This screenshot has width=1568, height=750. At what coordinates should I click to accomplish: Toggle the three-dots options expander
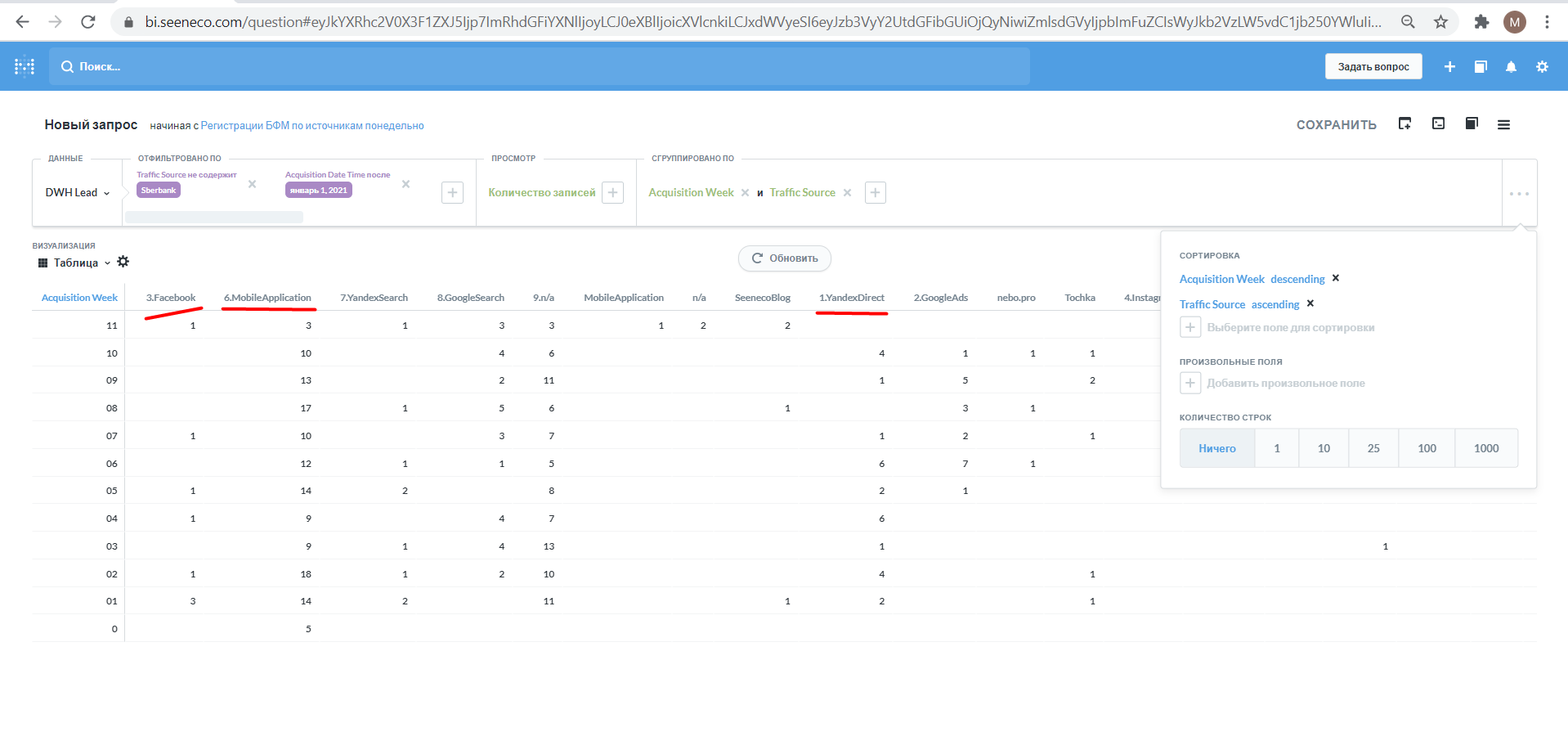pos(1519,194)
